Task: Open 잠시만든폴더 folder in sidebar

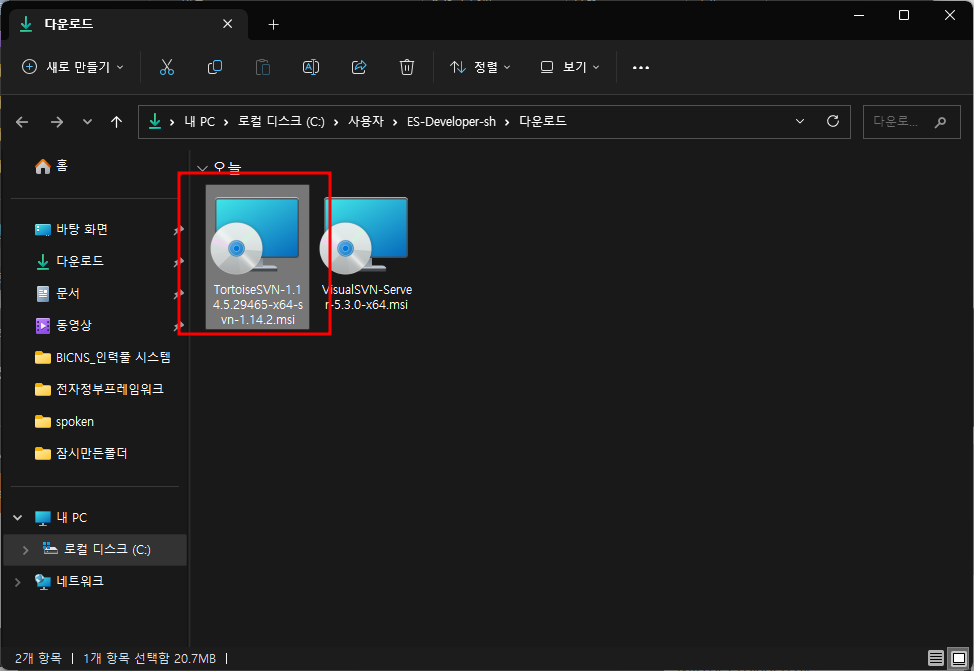Action: click(x=81, y=453)
